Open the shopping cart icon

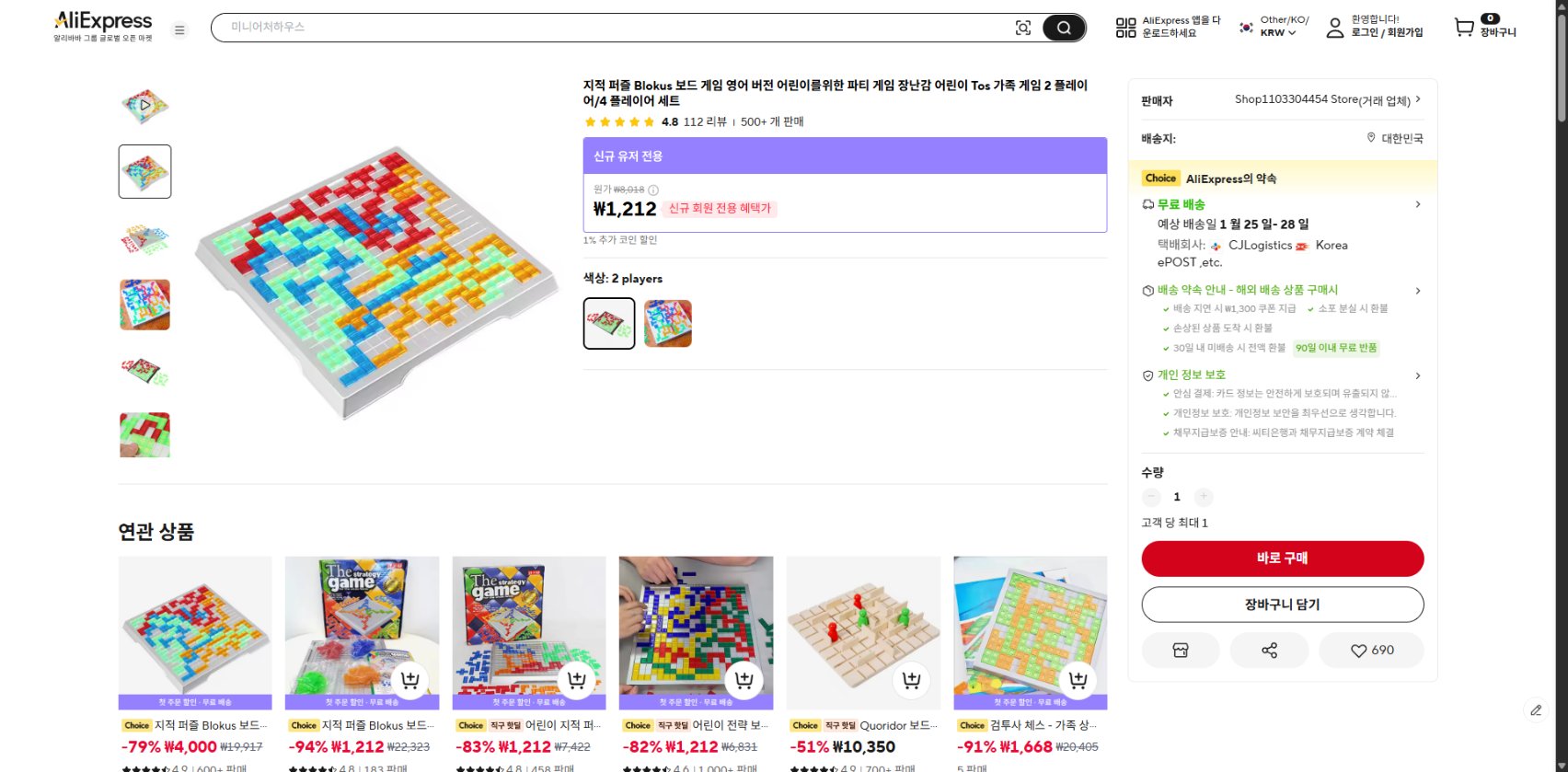pos(1463,27)
